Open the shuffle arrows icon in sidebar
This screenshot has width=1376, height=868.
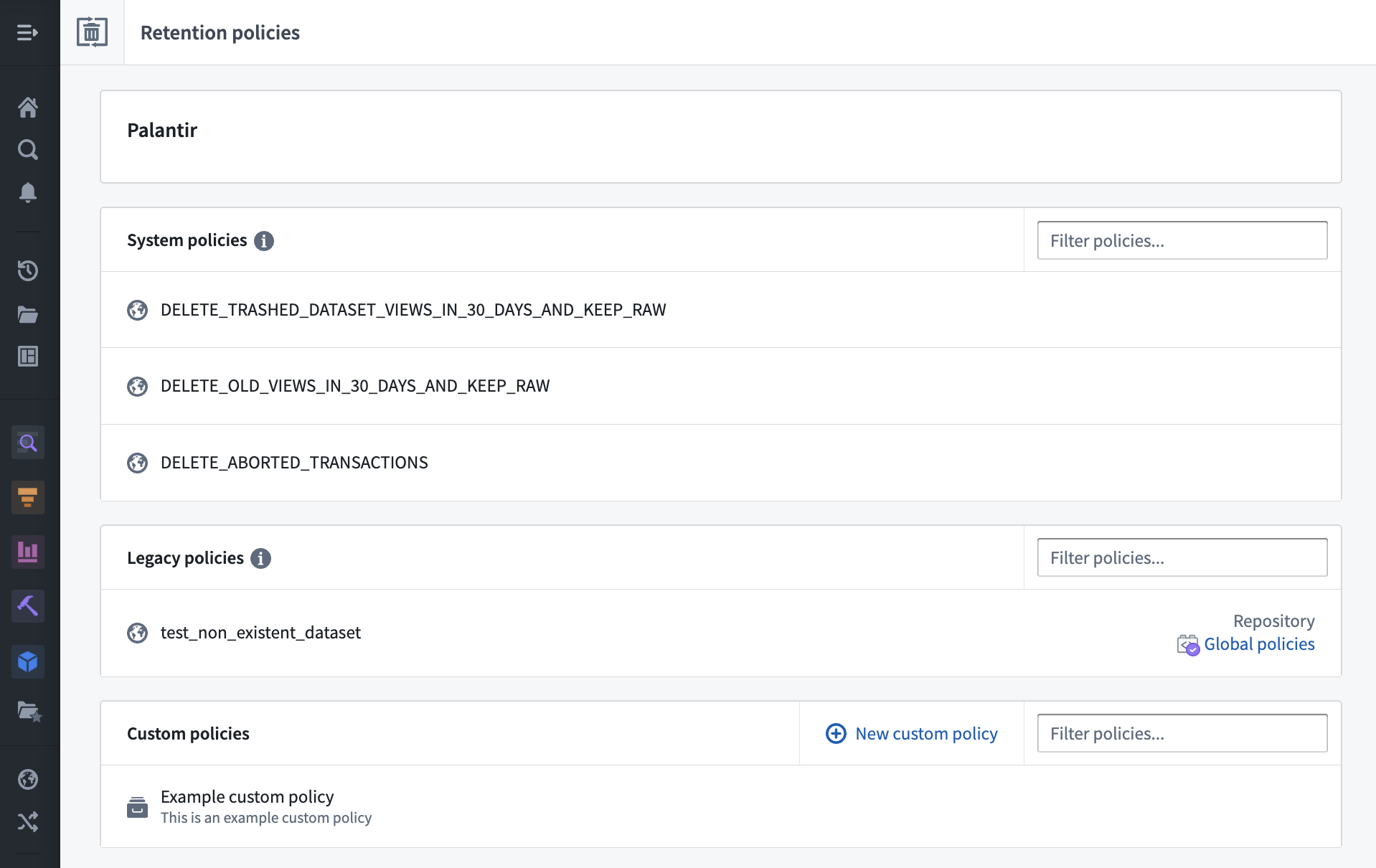coord(28,821)
